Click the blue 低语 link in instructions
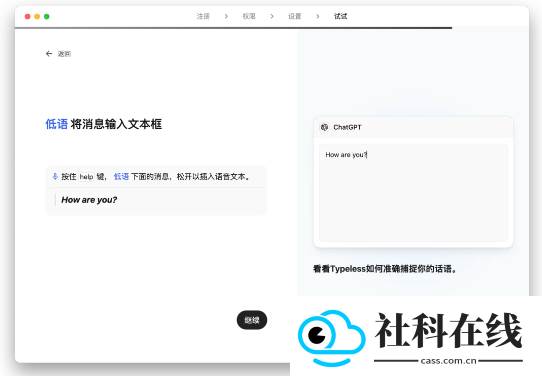The image size is (542, 376). tap(121, 177)
